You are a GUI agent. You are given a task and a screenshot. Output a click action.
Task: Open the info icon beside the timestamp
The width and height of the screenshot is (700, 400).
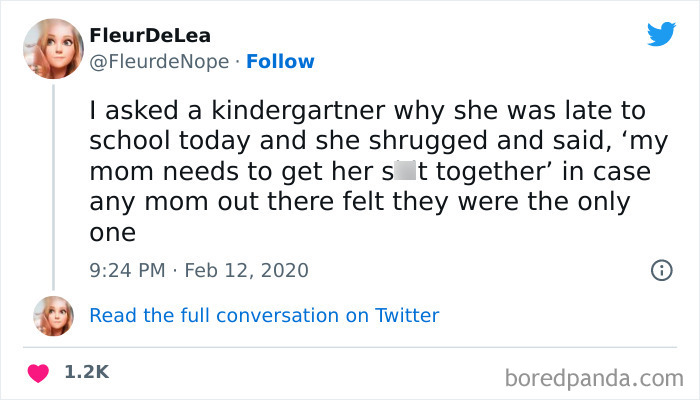point(660,270)
